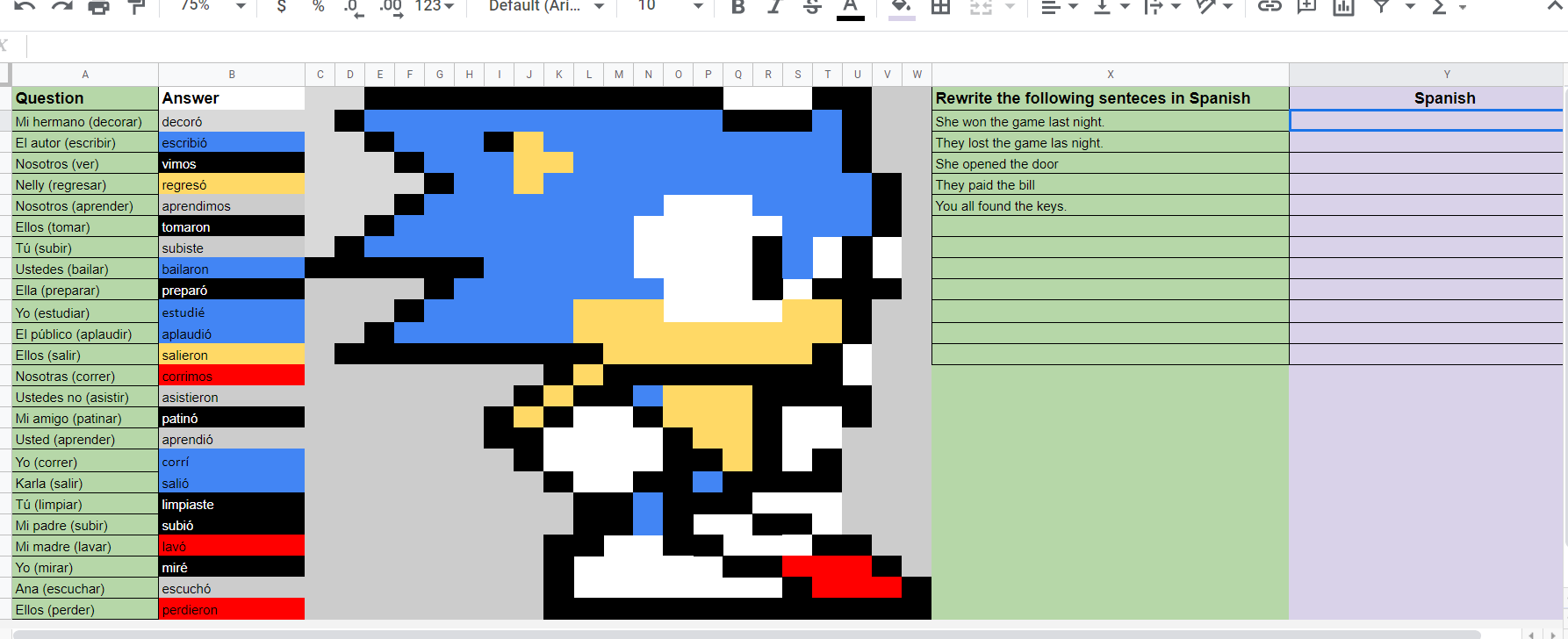
Task: Select column A header
Action: [x=85, y=75]
